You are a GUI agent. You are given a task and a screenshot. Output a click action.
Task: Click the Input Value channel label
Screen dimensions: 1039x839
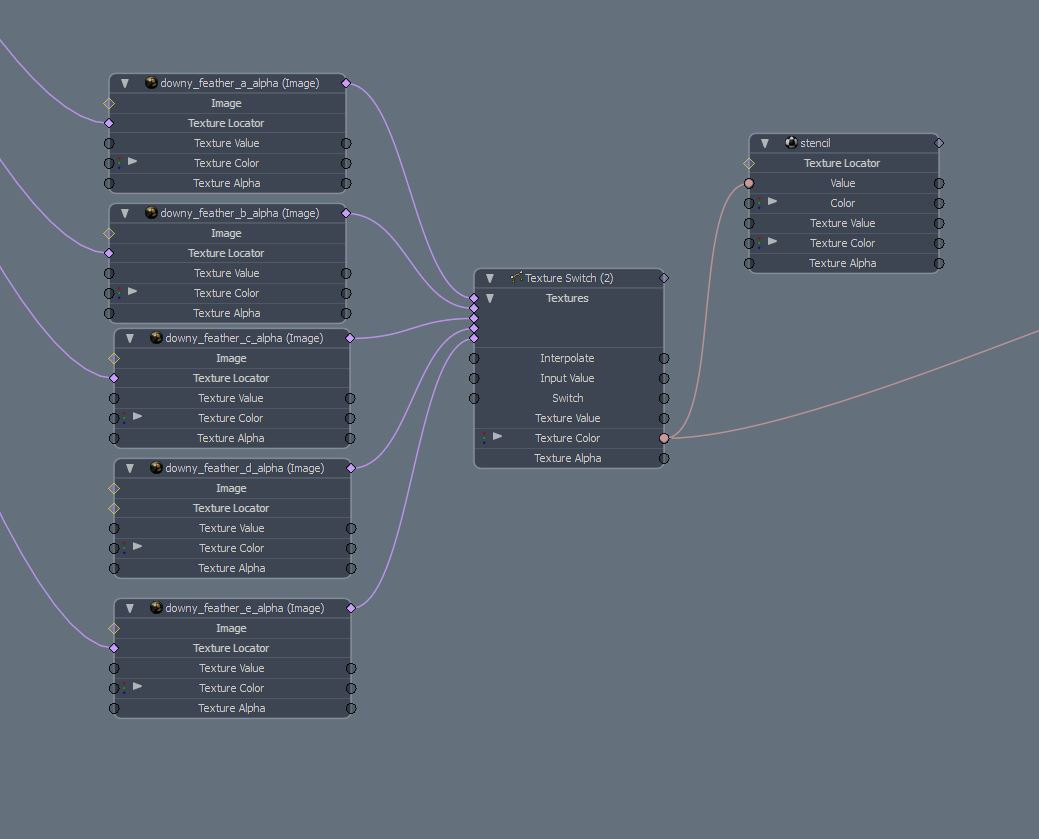pyautogui.click(x=567, y=378)
